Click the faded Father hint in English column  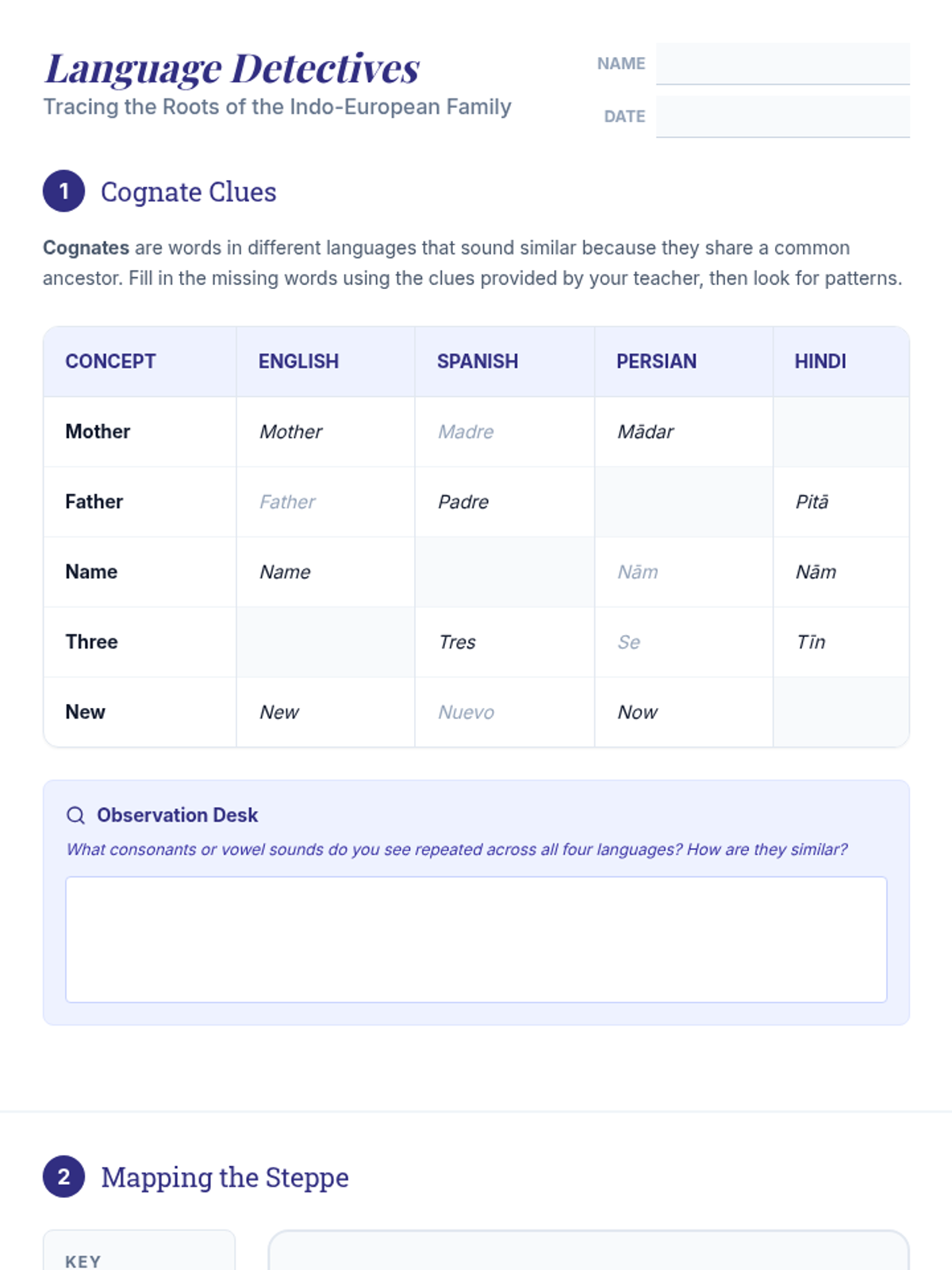[x=287, y=502]
